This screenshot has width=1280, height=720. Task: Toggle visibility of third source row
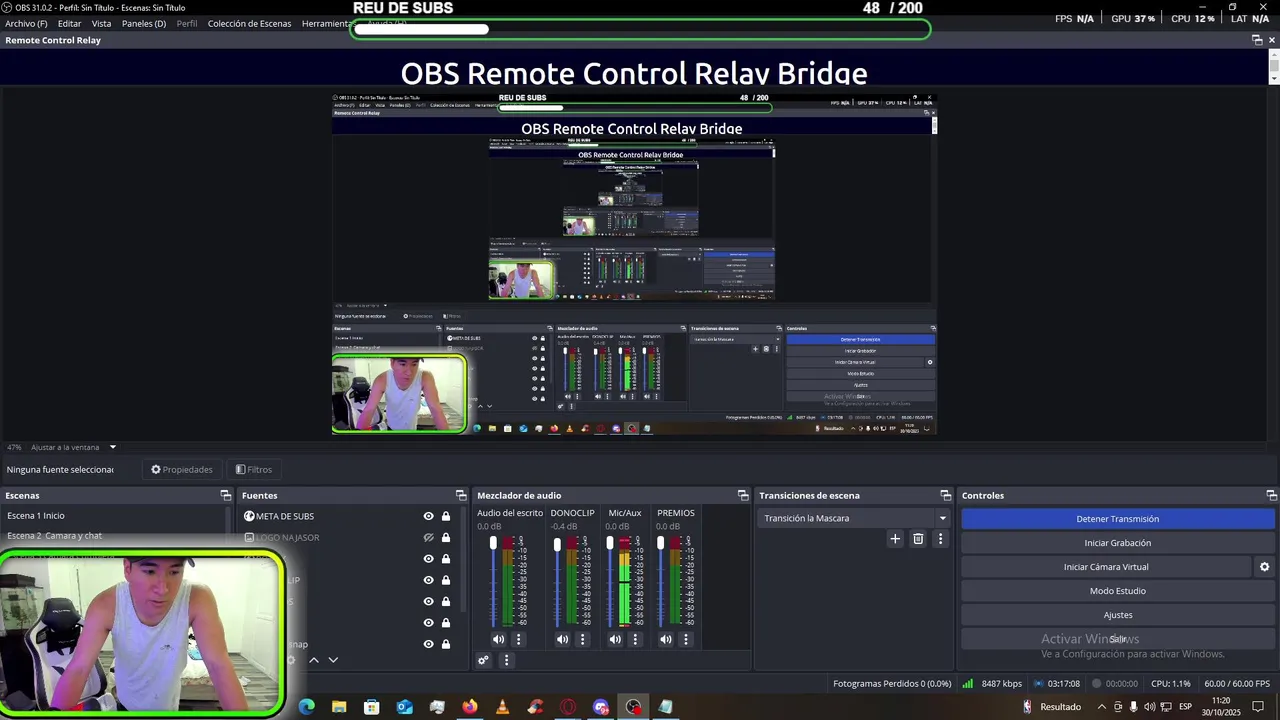pyautogui.click(x=428, y=559)
